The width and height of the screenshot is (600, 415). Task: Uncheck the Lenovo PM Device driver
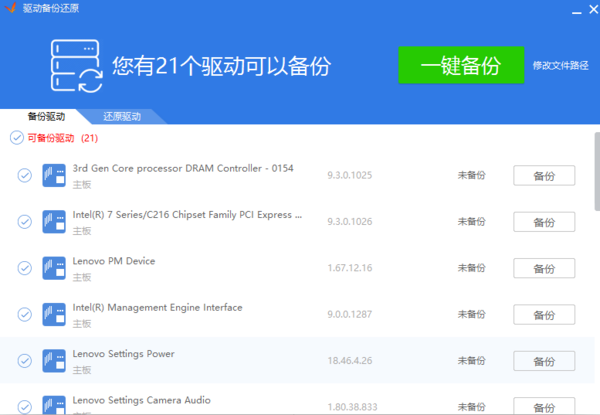tap(25, 268)
